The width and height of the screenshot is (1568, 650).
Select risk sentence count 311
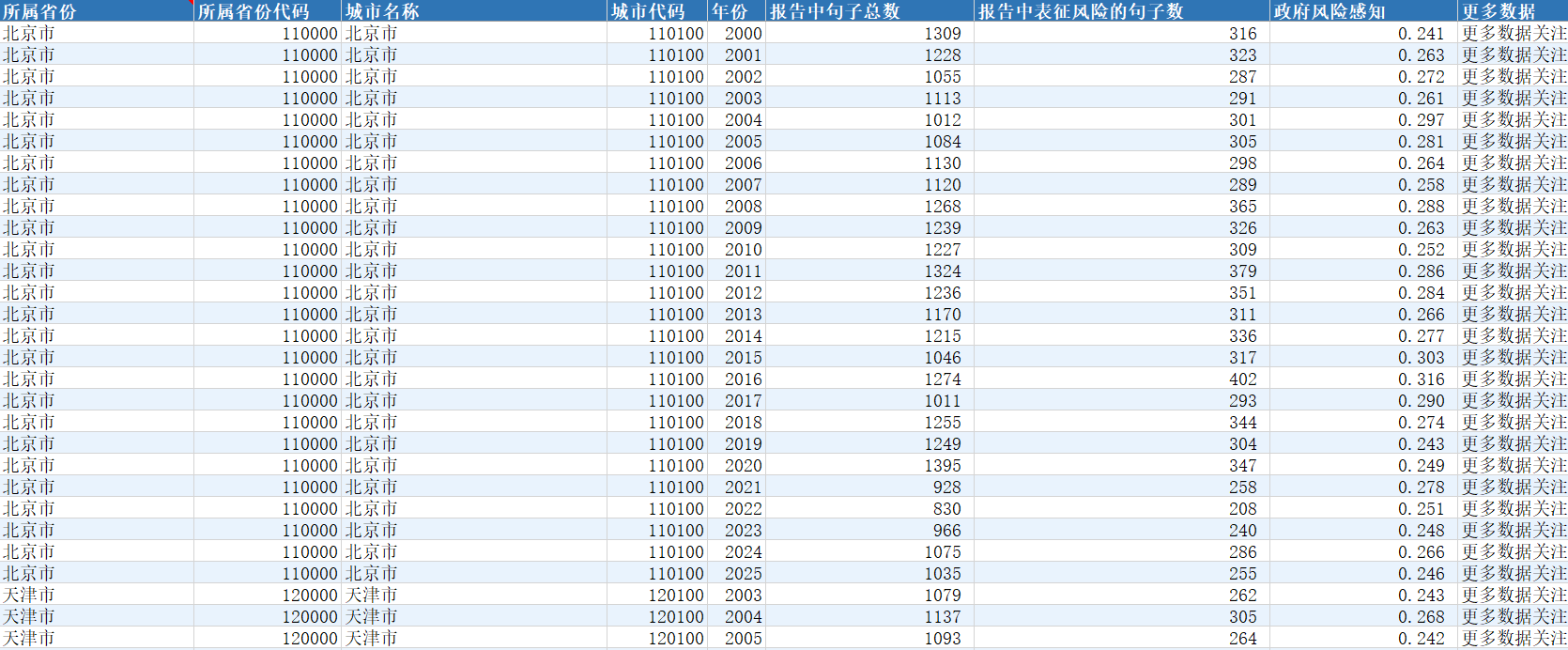point(1243,314)
